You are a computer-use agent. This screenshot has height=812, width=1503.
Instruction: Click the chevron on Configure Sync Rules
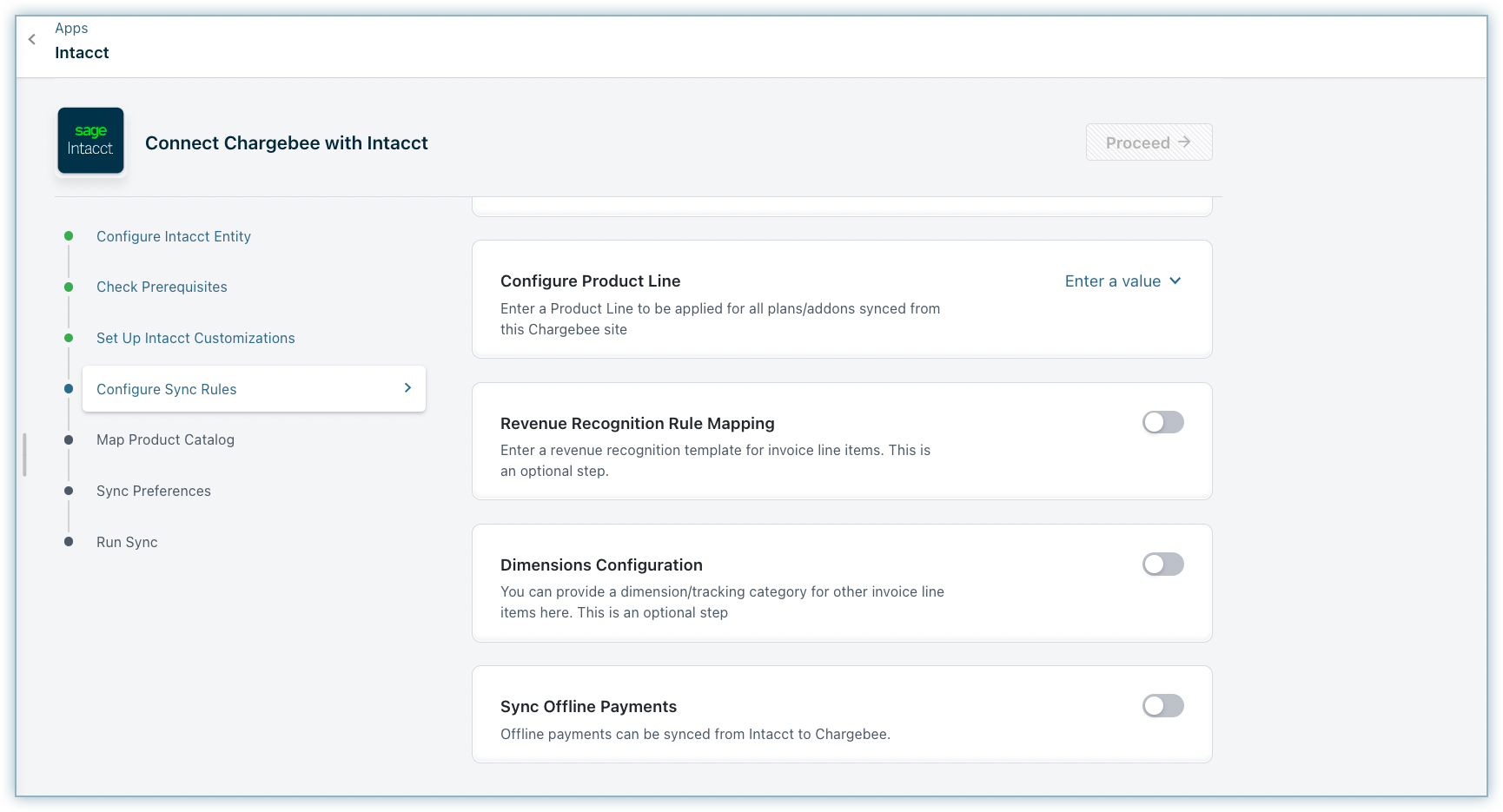coord(407,388)
